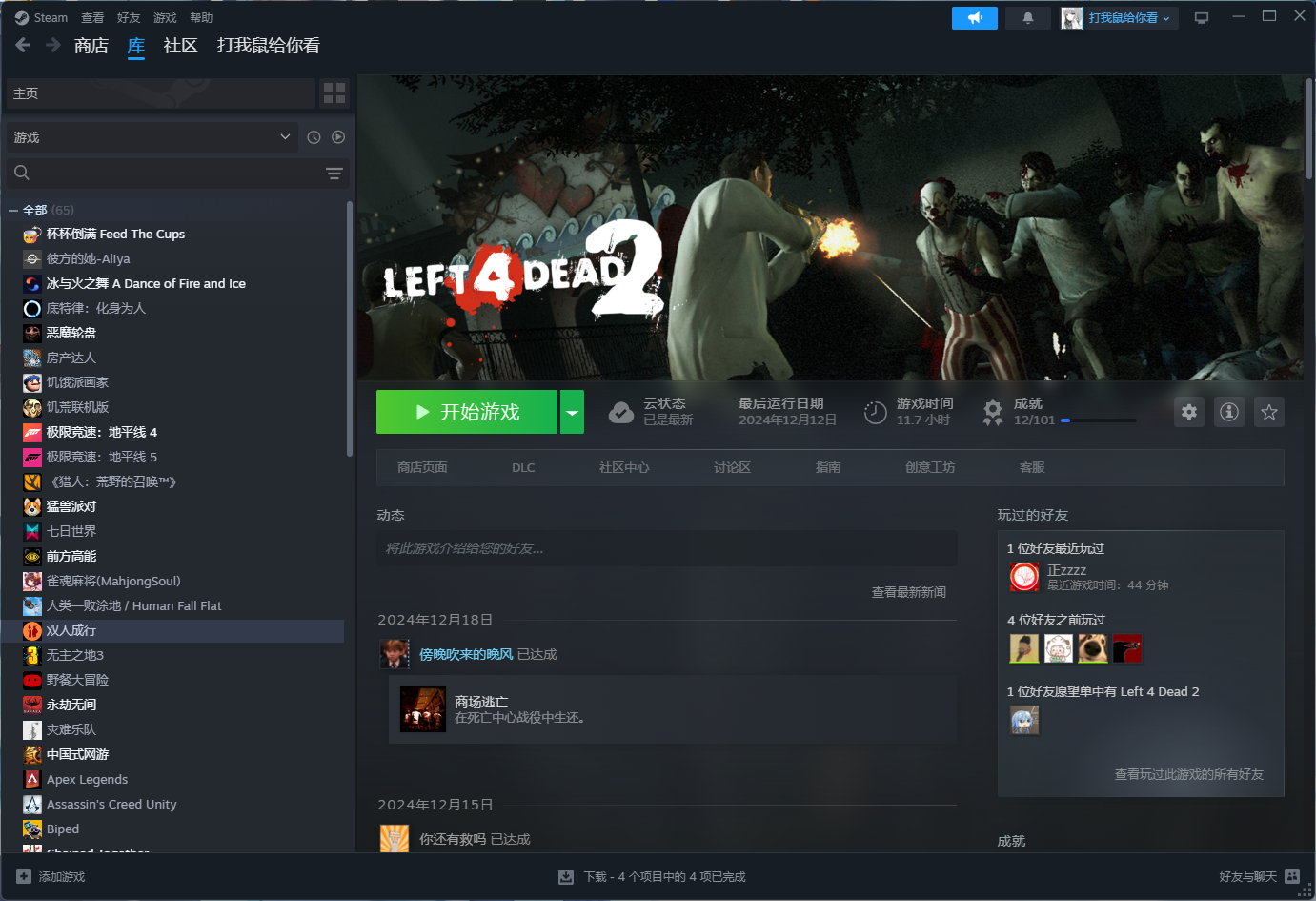
Task: Open the 帮助 menu
Action: 201,18
